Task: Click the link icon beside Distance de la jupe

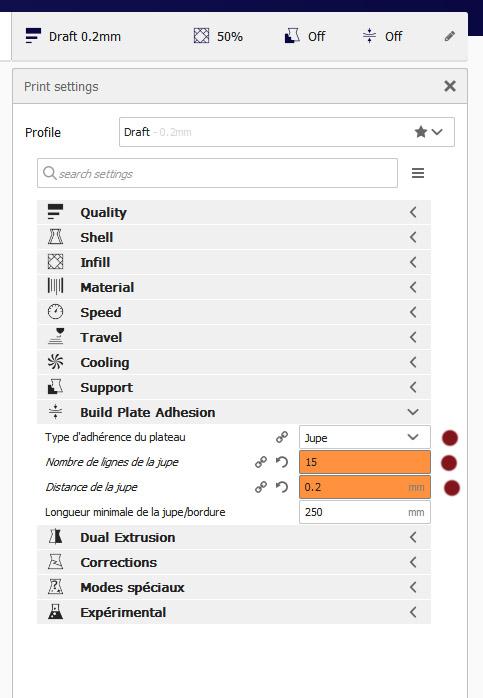Action: (x=261, y=487)
